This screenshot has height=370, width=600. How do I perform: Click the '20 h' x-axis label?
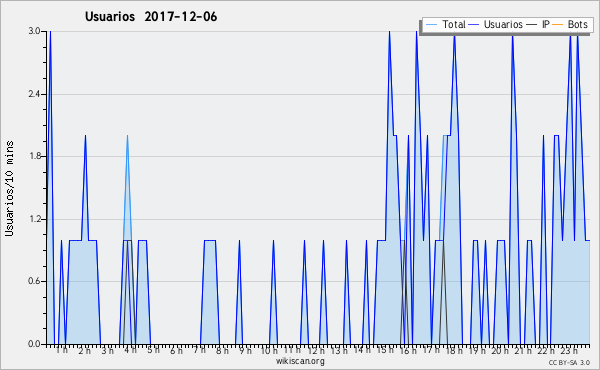[500, 350]
